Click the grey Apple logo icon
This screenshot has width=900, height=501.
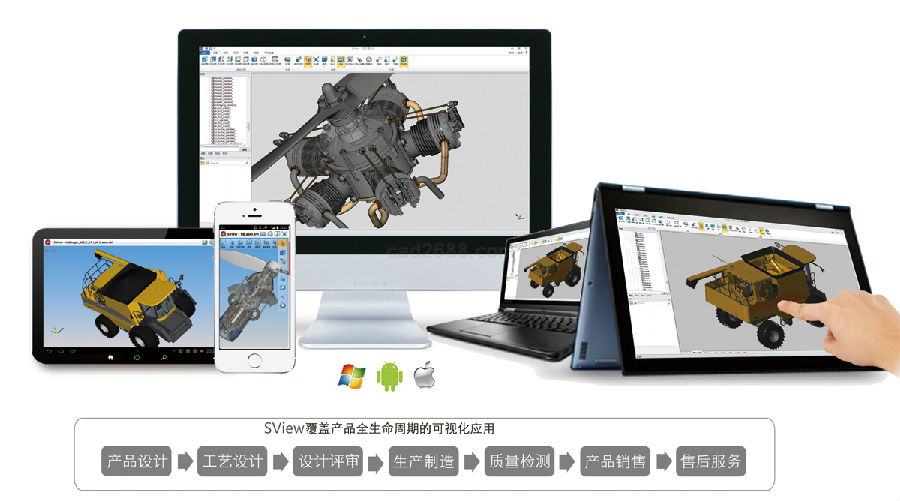tap(425, 376)
